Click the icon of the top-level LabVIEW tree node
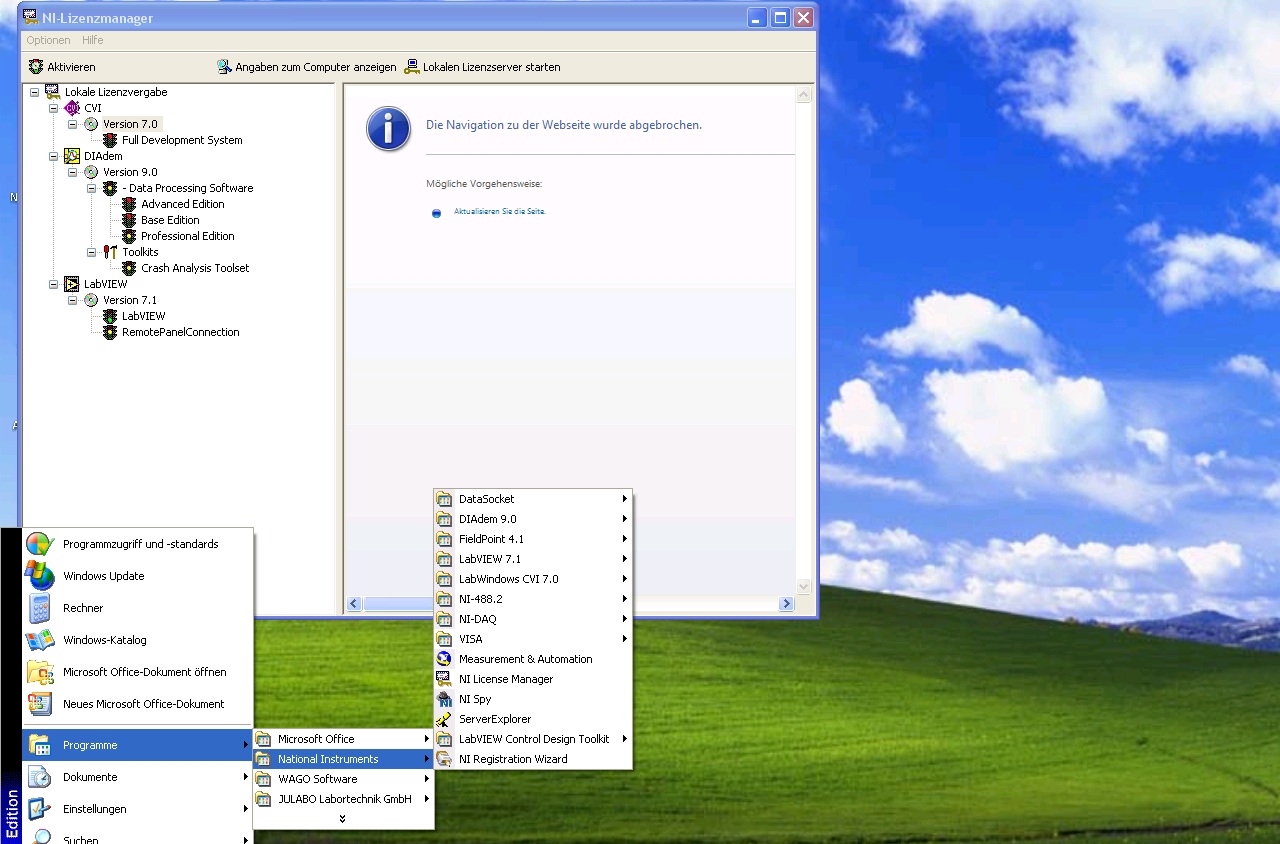The width and height of the screenshot is (1280, 844). [72, 284]
